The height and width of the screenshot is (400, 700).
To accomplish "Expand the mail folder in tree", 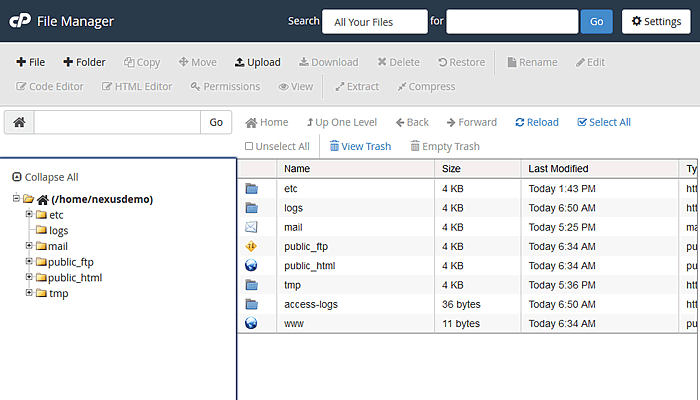I will [29, 246].
